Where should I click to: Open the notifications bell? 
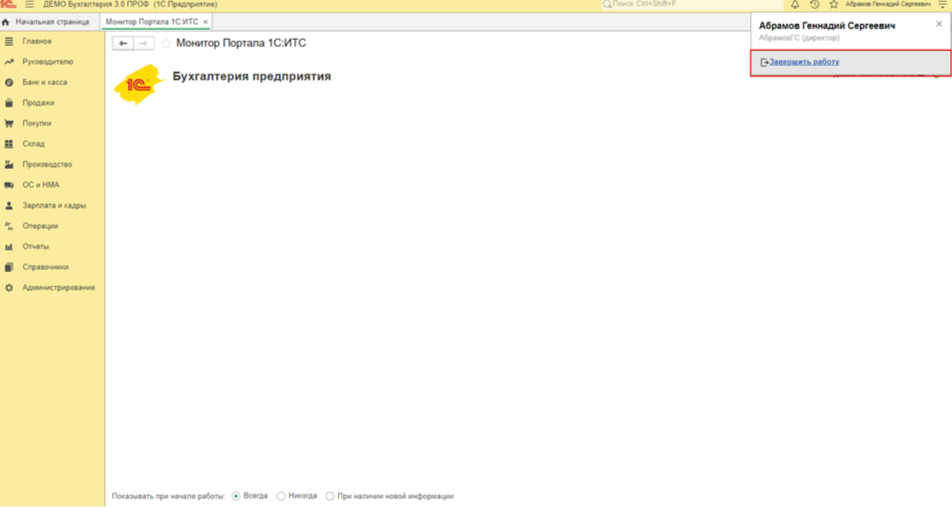point(795,4)
